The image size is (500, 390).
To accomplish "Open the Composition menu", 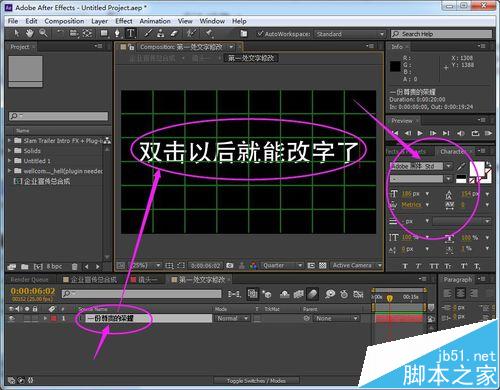I will (64, 21).
